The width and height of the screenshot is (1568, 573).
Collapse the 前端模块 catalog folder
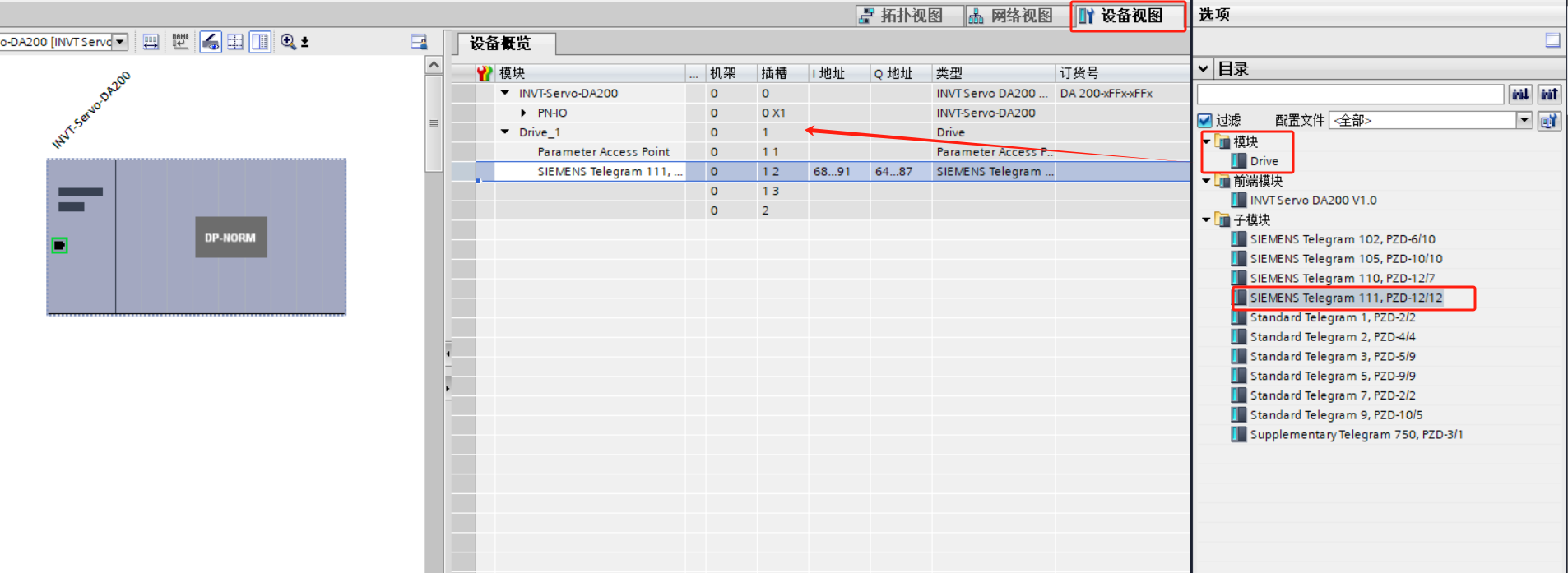pos(1207,180)
